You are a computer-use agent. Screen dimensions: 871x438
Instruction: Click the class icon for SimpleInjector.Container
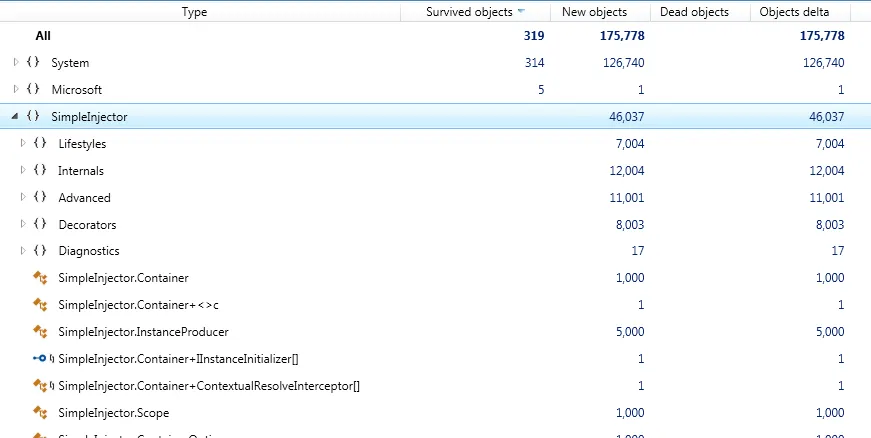coord(40,278)
